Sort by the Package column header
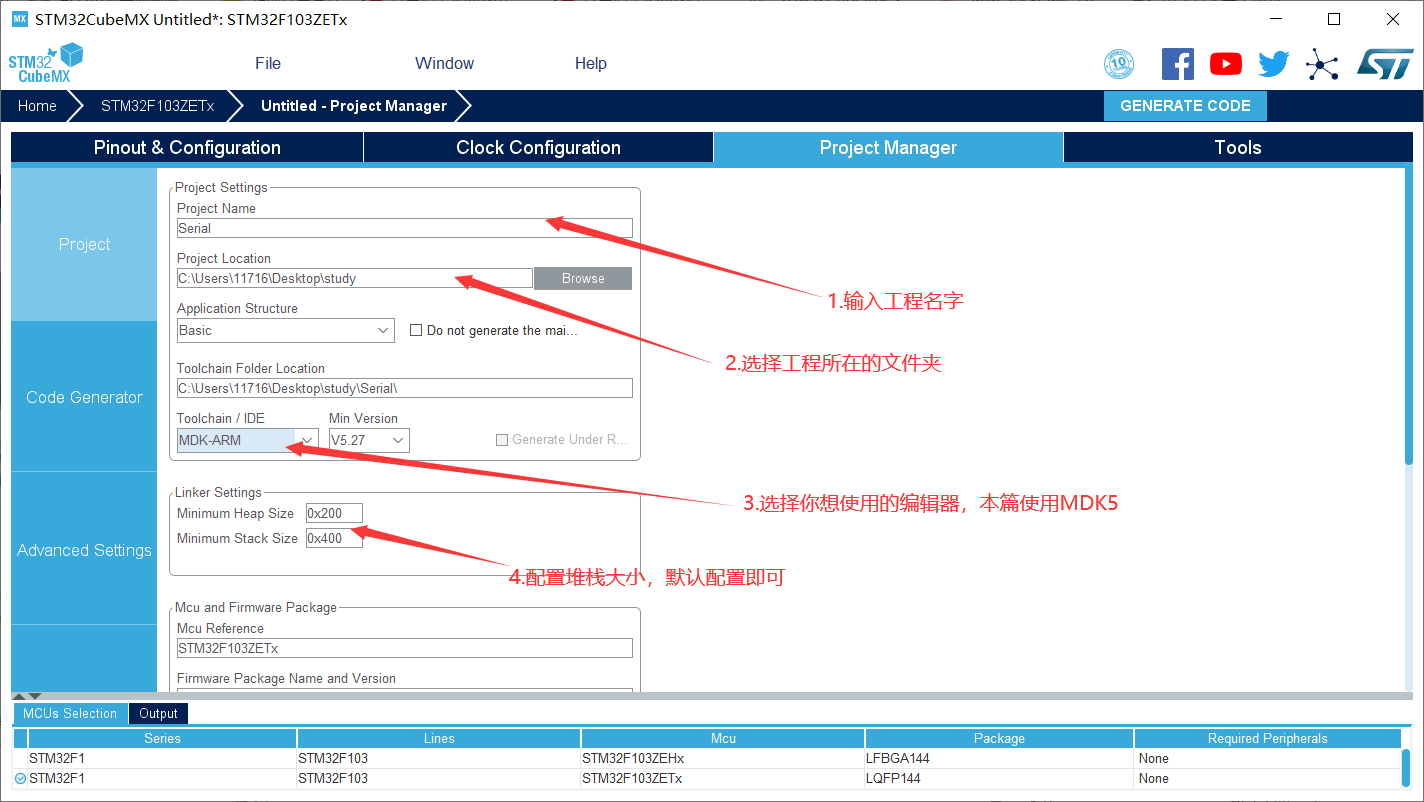 [x=999, y=738]
